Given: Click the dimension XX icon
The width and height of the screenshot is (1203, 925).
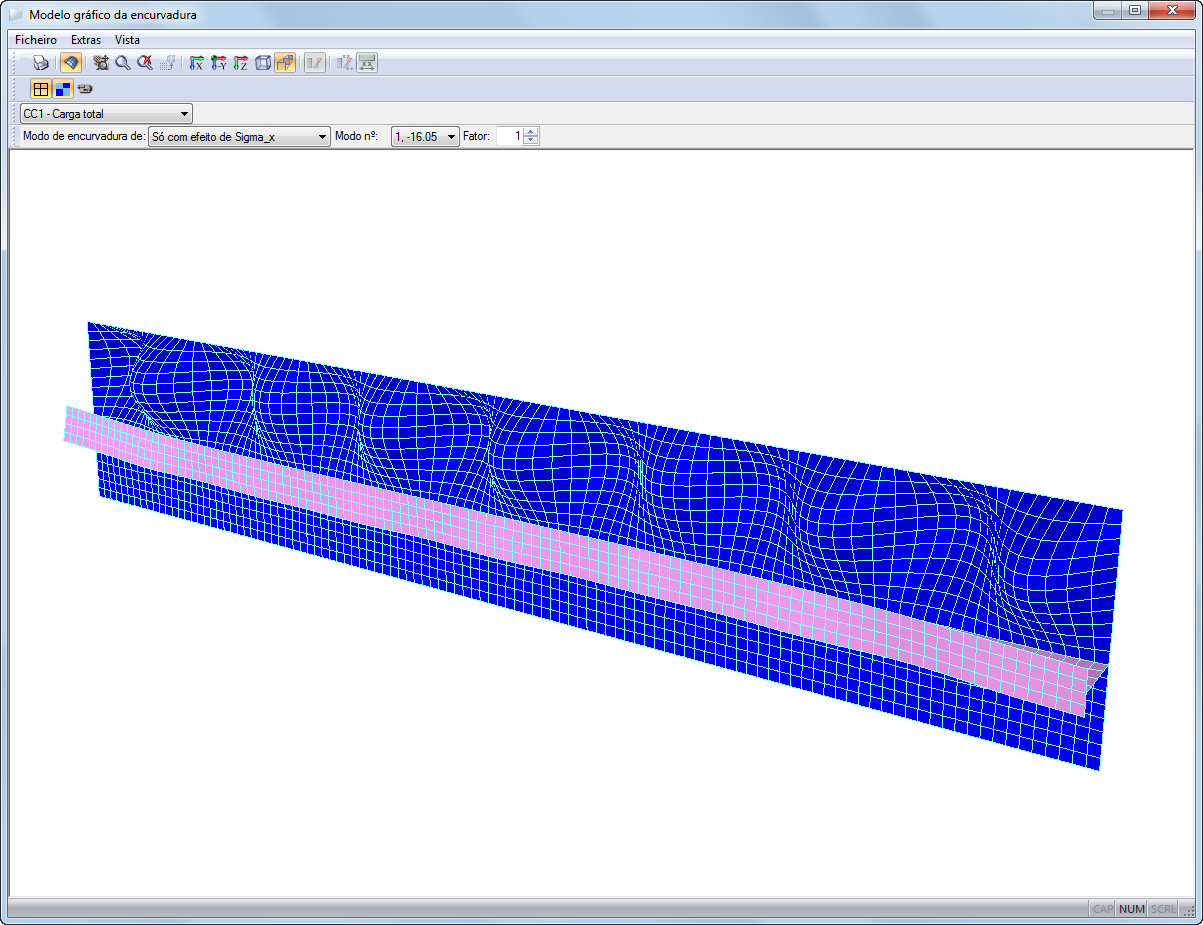Looking at the screenshot, I should pyautogui.click(x=367, y=63).
